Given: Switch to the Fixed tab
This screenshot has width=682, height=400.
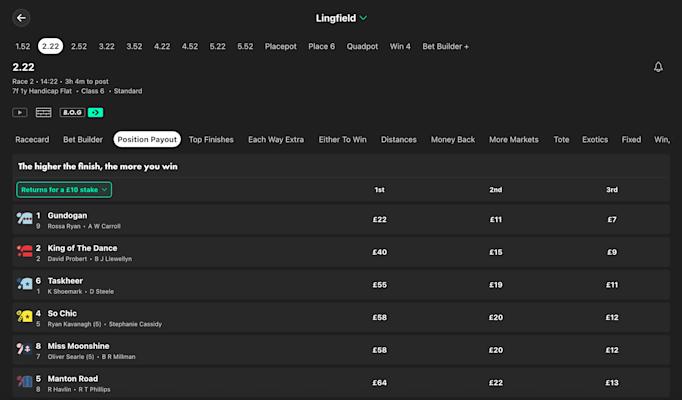Looking at the screenshot, I should point(631,140).
